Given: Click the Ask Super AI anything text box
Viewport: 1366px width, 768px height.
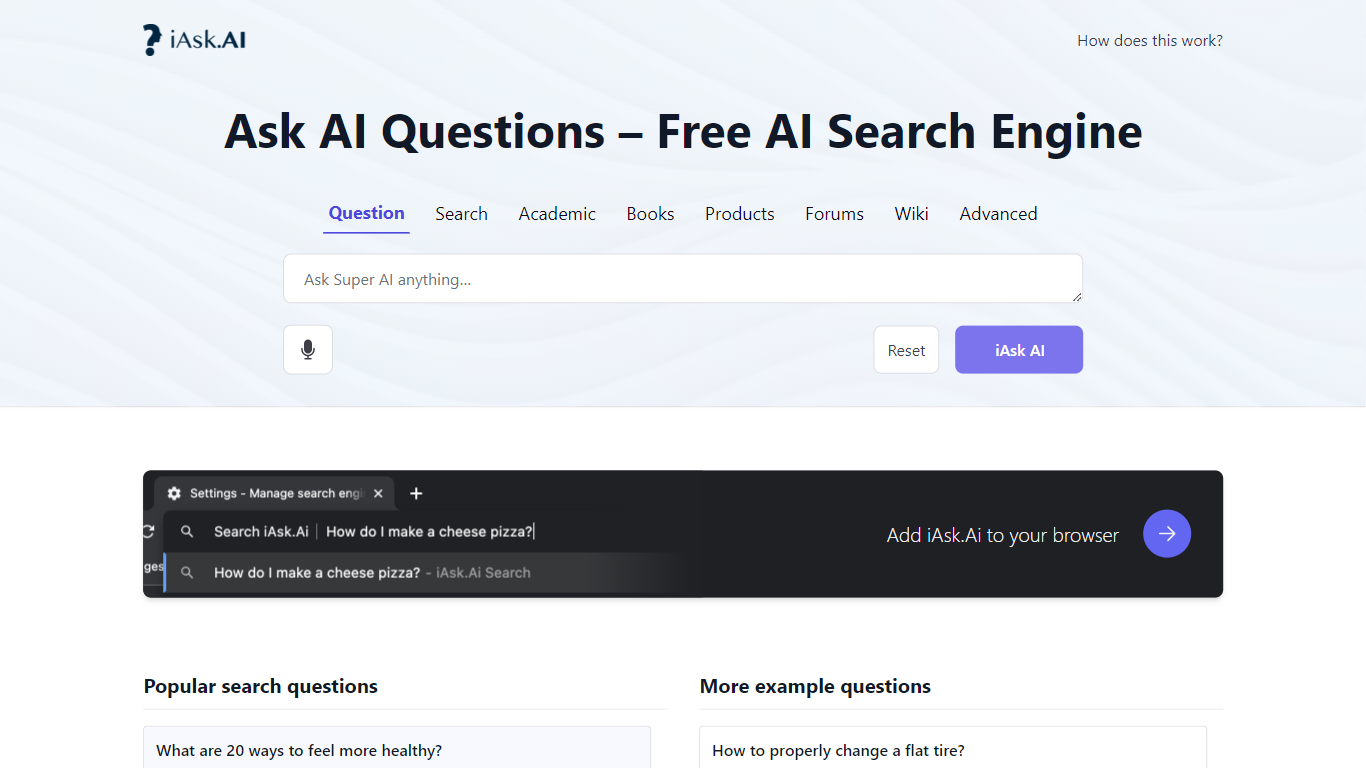Looking at the screenshot, I should click(x=682, y=279).
